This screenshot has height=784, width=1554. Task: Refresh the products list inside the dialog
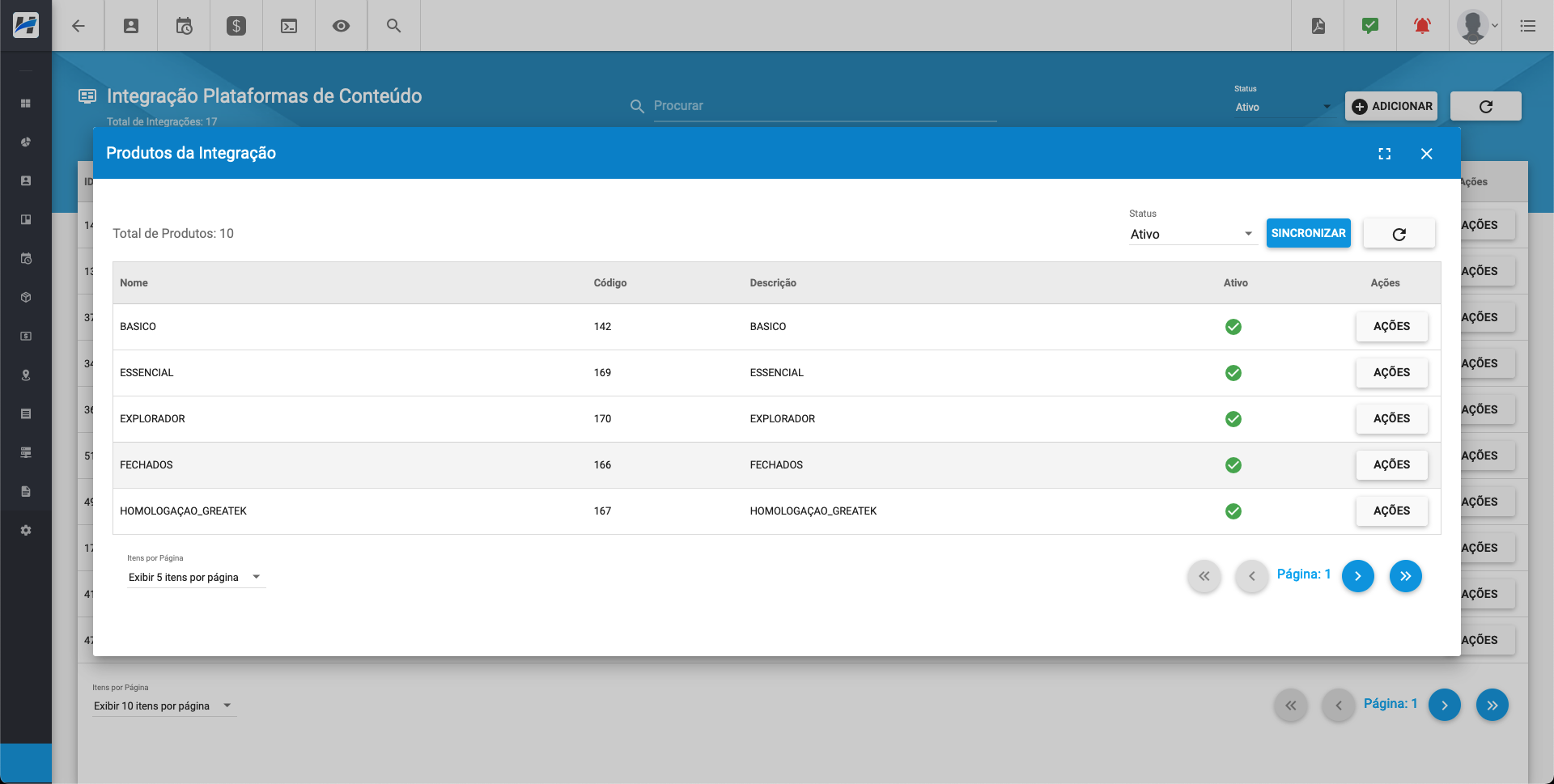[x=1399, y=233]
